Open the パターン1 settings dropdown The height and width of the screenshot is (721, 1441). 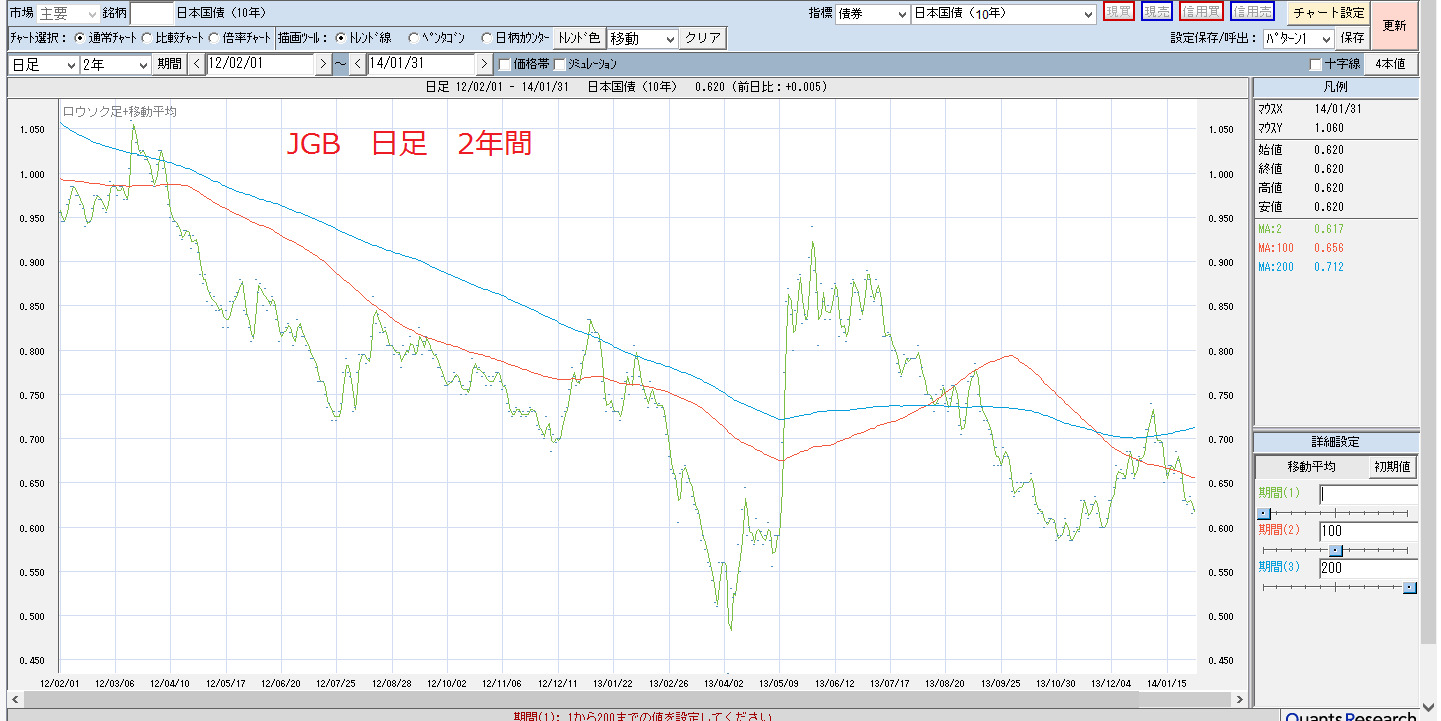pyautogui.click(x=1298, y=38)
